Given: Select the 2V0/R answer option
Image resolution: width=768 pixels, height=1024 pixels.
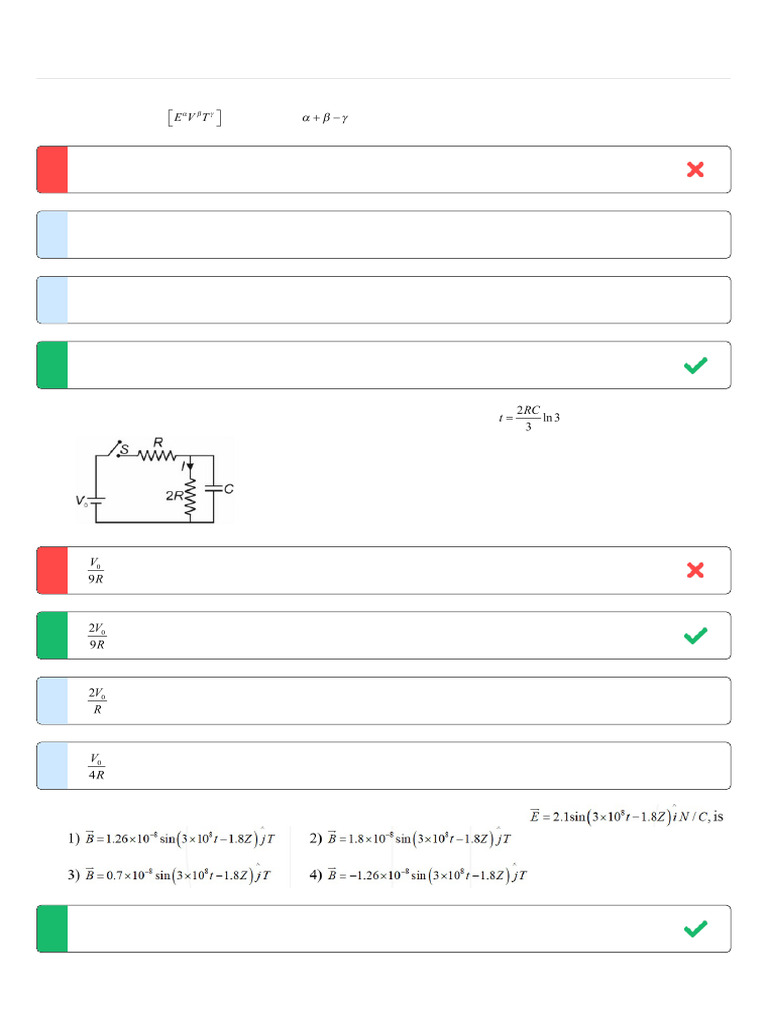Looking at the screenshot, I should tap(97, 700).
